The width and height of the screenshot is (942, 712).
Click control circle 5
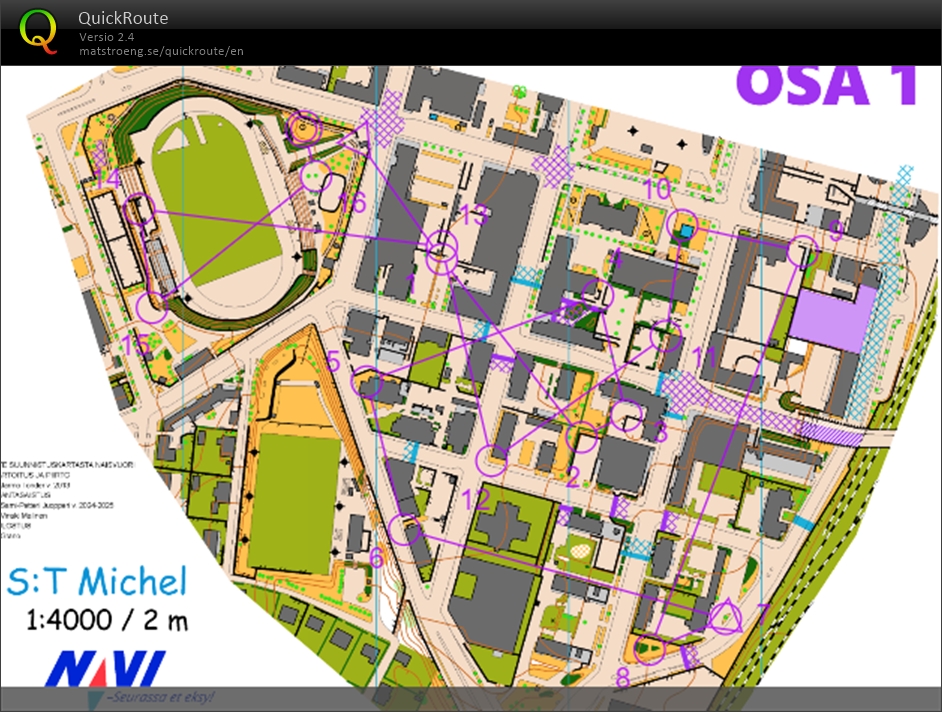(370, 386)
